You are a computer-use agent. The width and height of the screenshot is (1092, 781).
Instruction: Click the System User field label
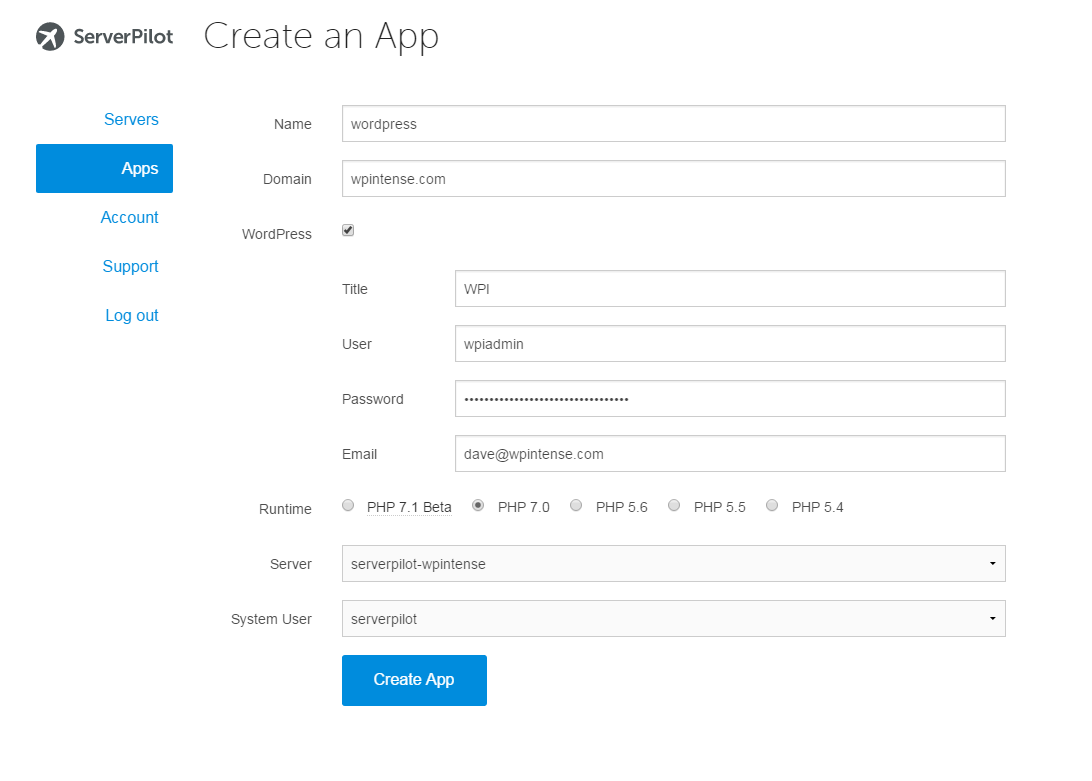click(x=271, y=619)
